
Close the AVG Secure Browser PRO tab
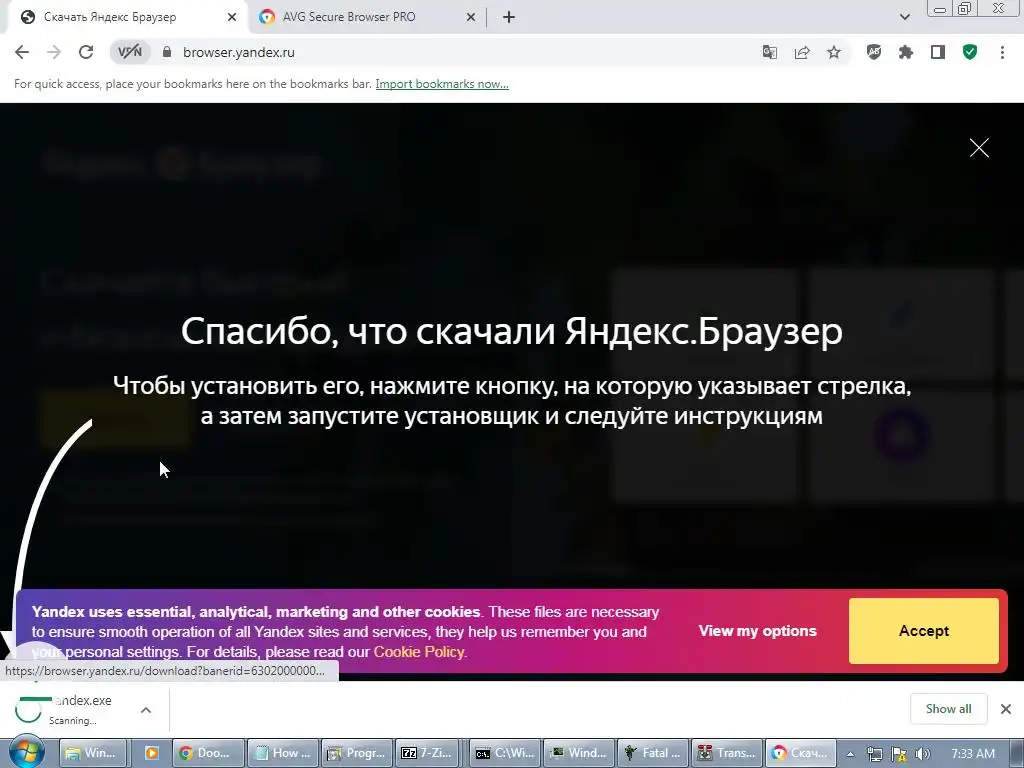point(471,17)
